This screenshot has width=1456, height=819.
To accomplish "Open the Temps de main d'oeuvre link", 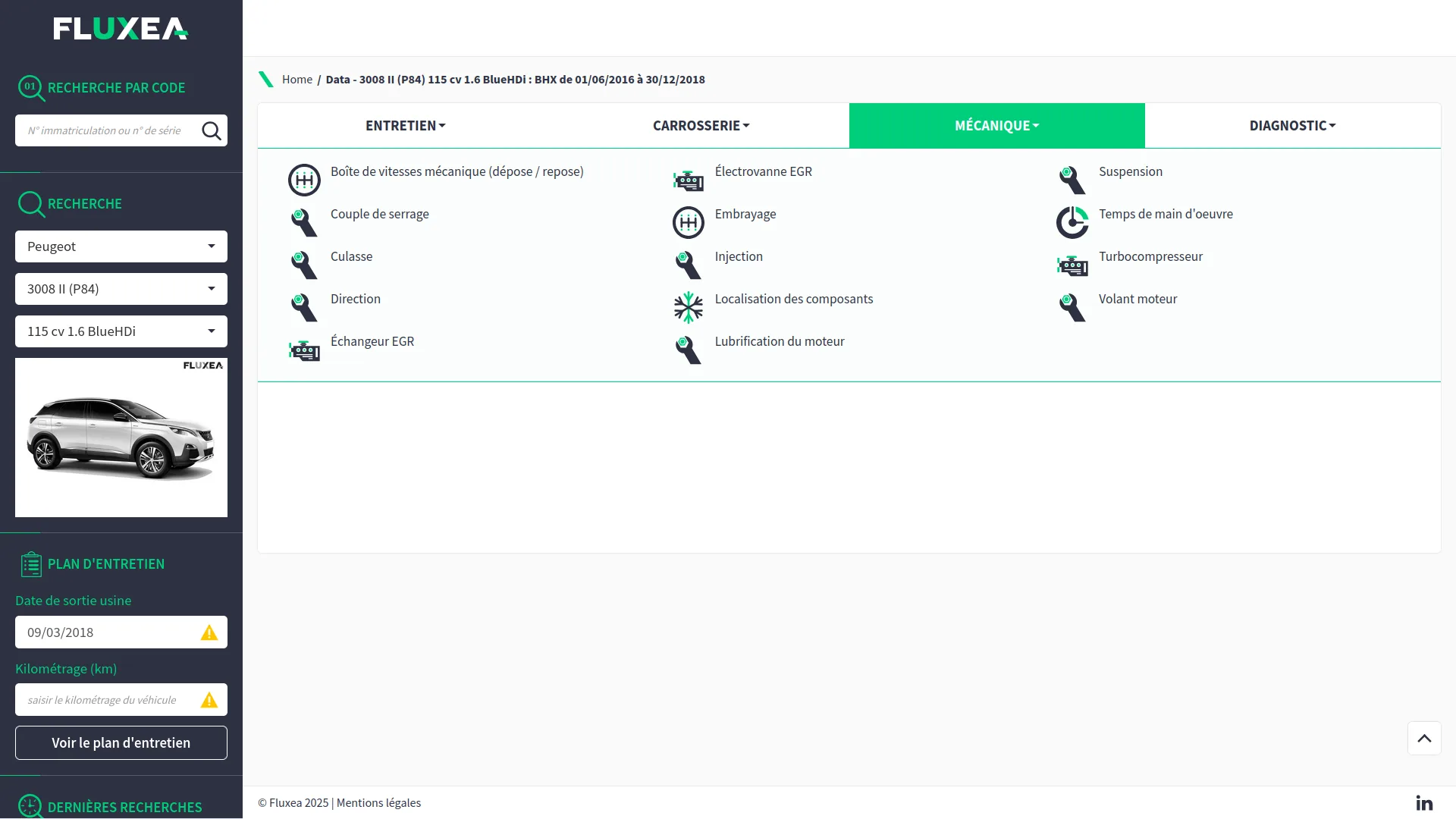I will click(1166, 215).
